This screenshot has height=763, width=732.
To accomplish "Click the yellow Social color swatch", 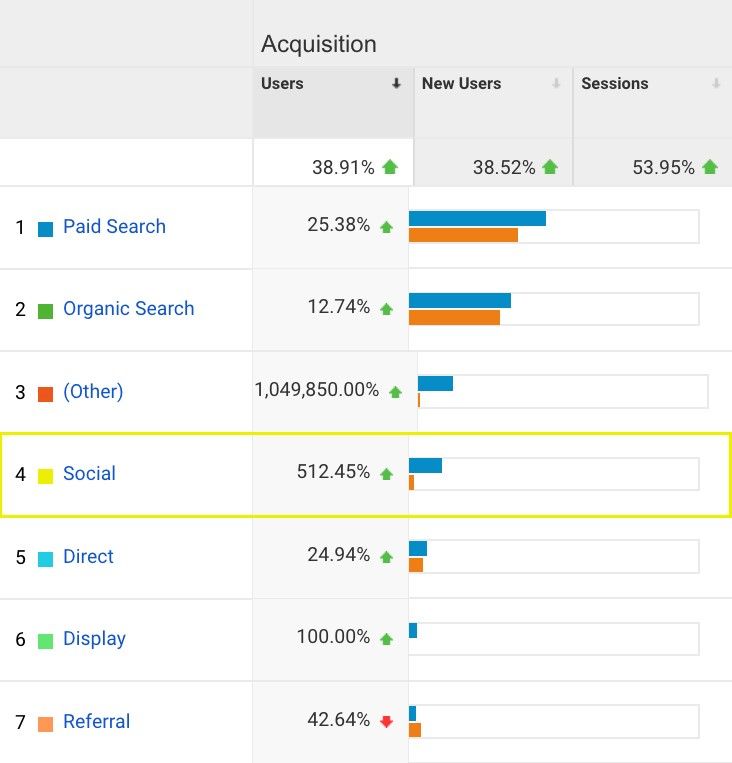I will tap(45, 476).
